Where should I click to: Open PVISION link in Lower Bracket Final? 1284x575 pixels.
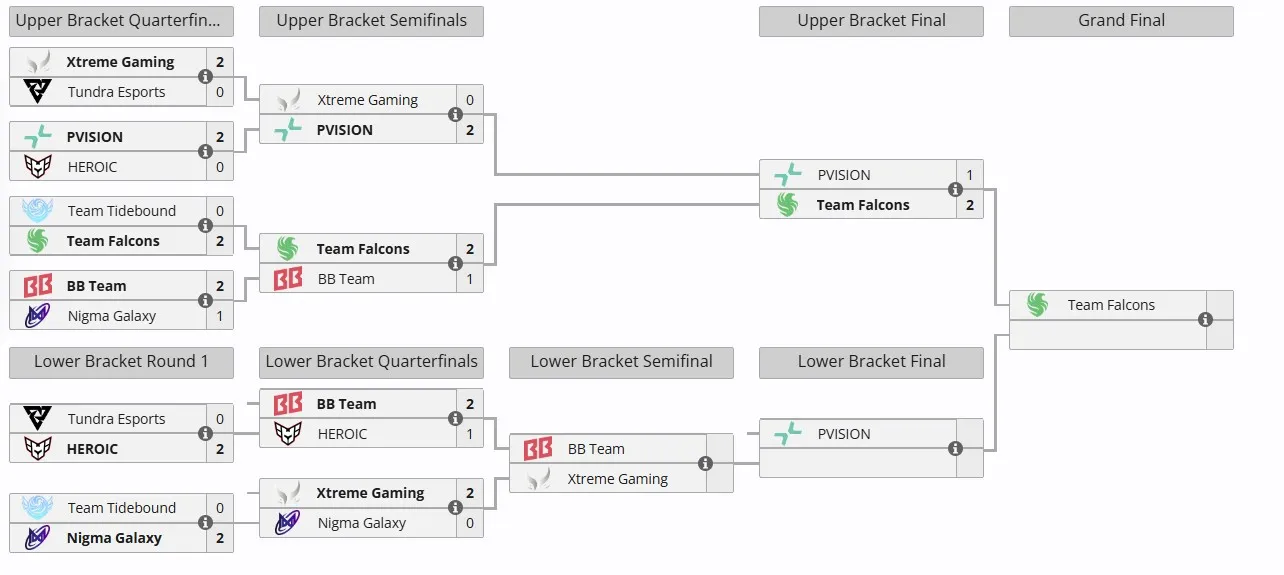click(844, 434)
